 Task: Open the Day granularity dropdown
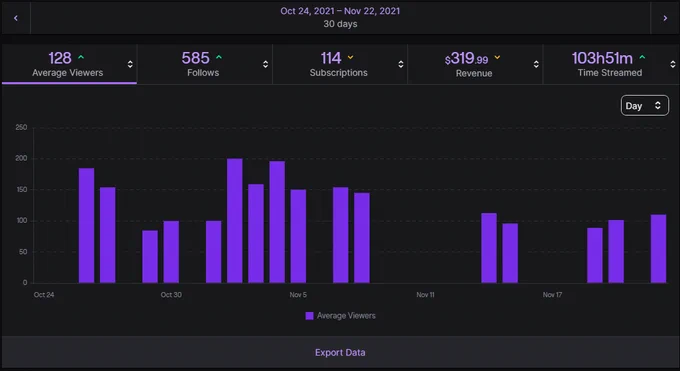[x=644, y=105]
